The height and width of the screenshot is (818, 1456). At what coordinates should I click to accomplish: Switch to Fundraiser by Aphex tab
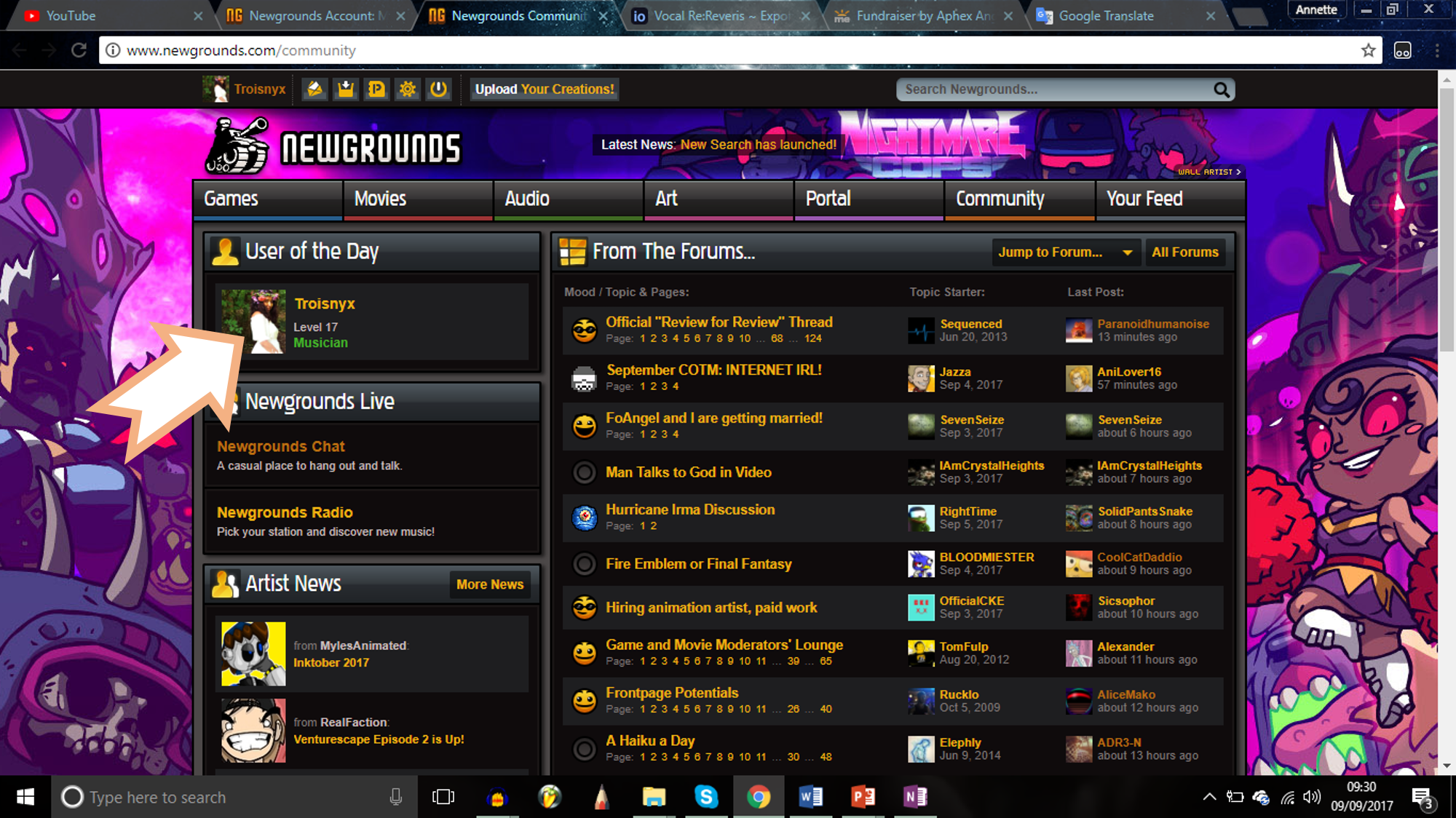pos(922,16)
